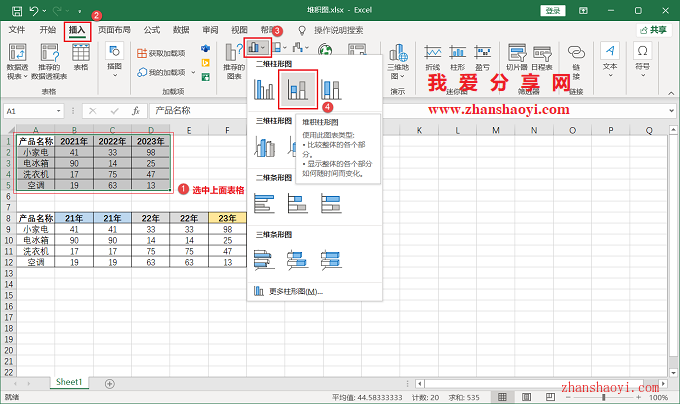680x404 pixels.
Task: Select the 100% stacked column chart icon
Action: coord(331,89)
